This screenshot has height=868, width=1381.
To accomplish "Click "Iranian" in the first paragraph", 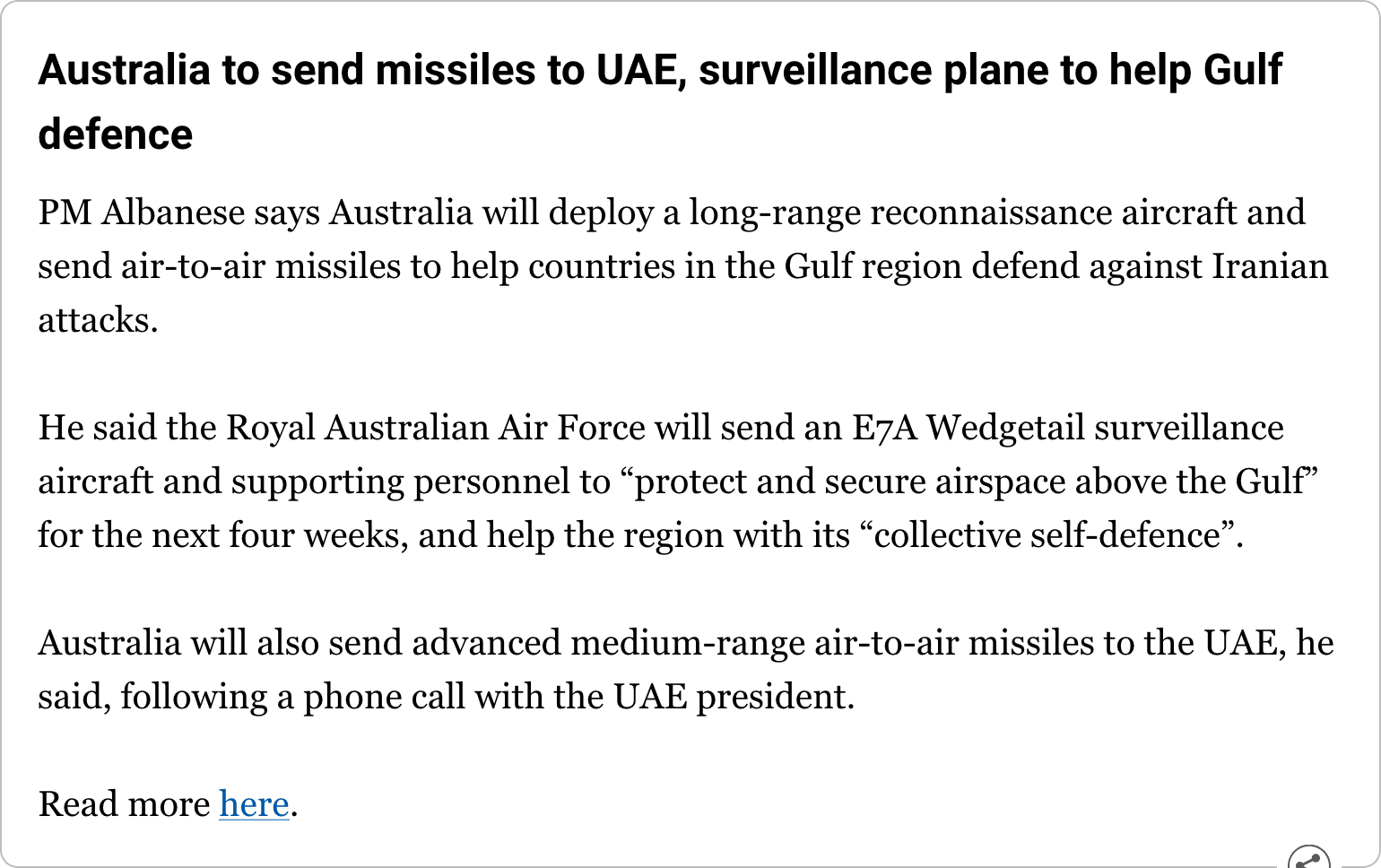I will click(x=1270, y=266).
